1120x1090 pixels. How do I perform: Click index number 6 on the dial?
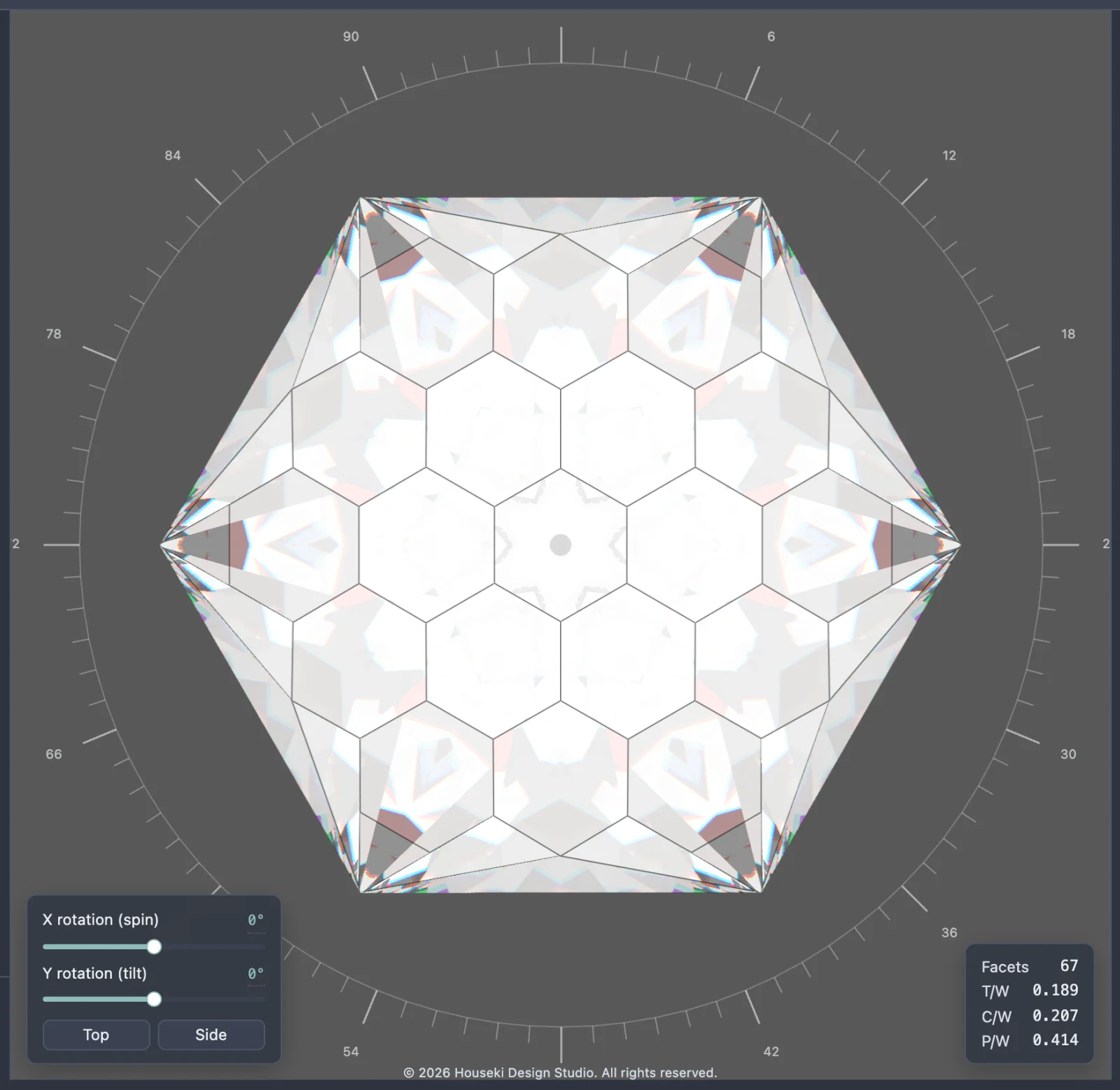click(x=771, y=36)
